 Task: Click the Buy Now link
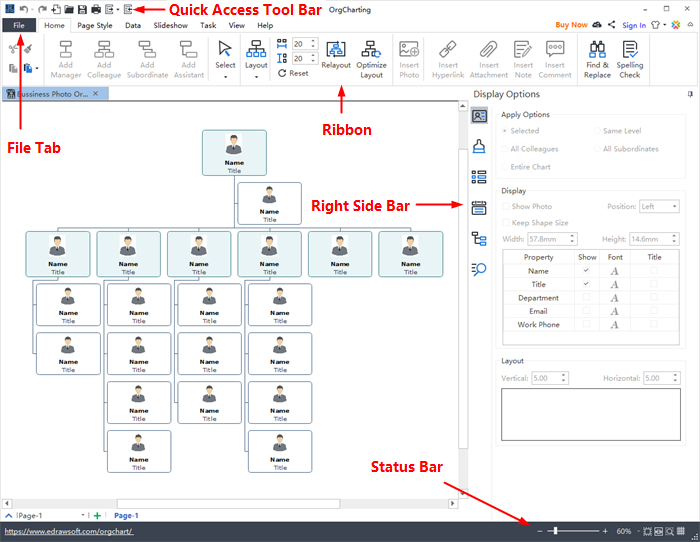pos(571,25)
